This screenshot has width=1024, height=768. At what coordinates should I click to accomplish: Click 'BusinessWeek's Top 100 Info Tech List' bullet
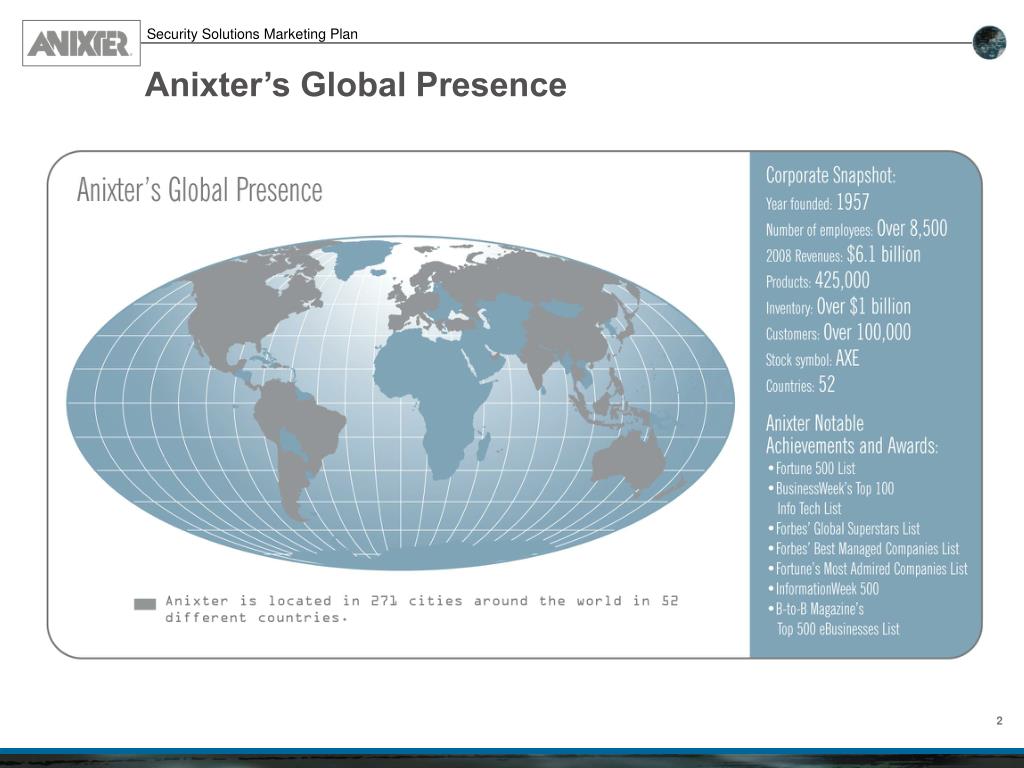point(831,498)
